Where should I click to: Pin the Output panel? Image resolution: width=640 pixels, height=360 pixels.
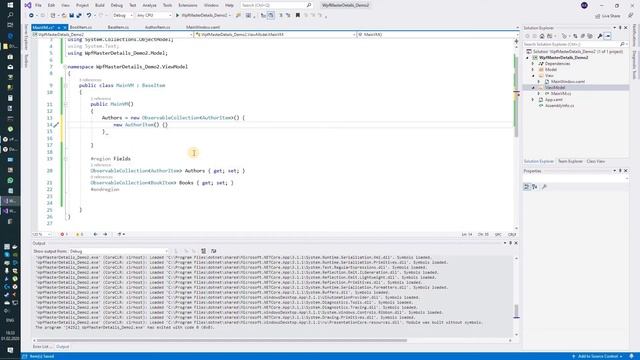pos(510,243)
